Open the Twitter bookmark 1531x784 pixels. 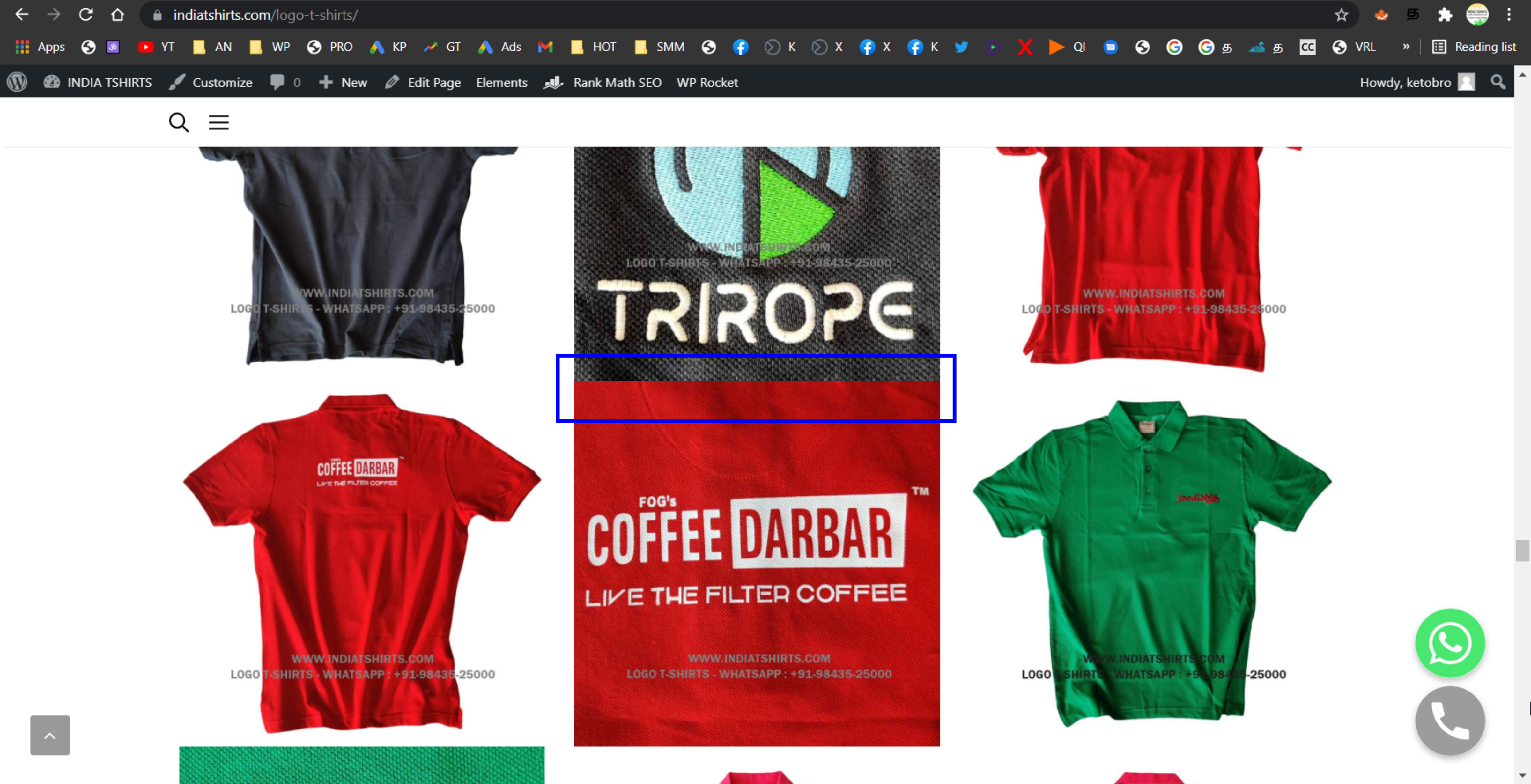pyautogui.click(x=961, y=47)
